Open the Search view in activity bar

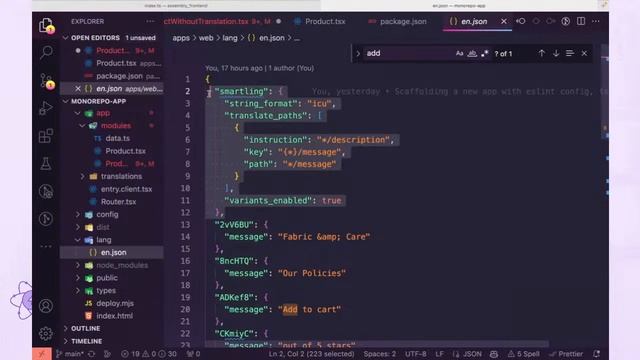tap(46, 53)
